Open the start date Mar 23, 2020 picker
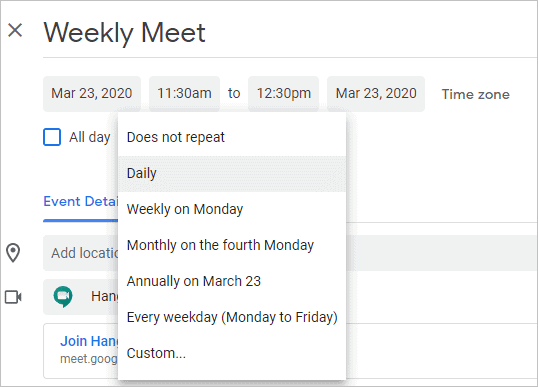This screenshot has width=538, height=387. pyautogui.click(x=92, y=94)
